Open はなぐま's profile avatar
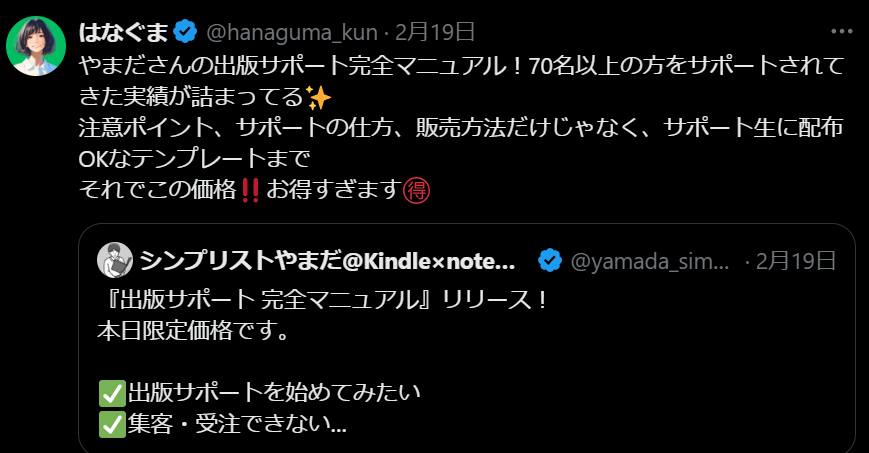 [x=36, y=45]
